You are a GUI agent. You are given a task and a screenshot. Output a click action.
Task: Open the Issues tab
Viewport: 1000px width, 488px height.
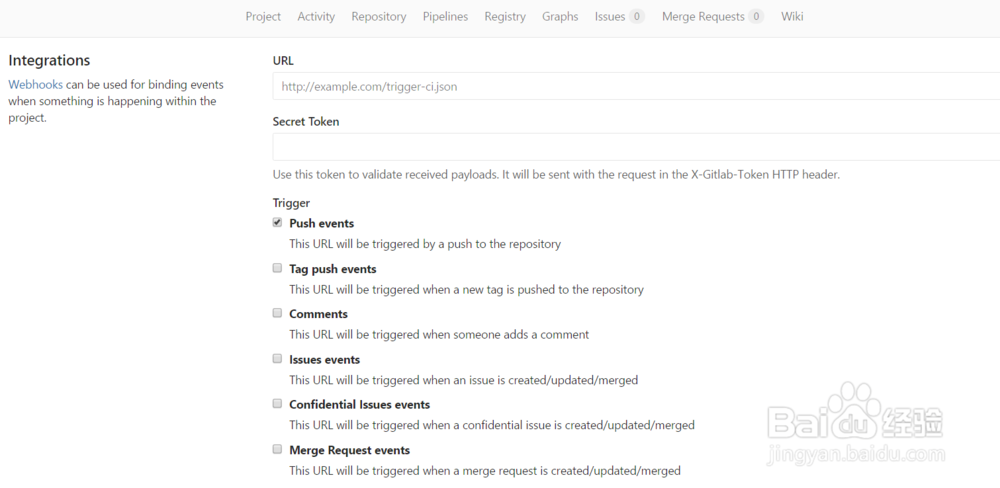tap(610, 16)
